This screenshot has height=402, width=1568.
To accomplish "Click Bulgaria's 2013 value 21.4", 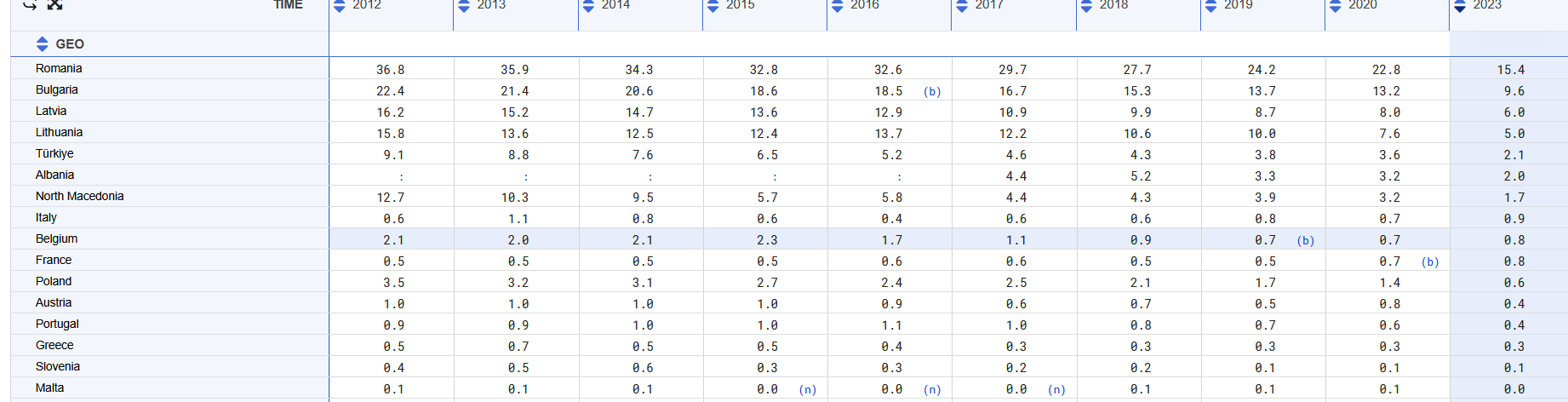I will [x=514, y=91].
